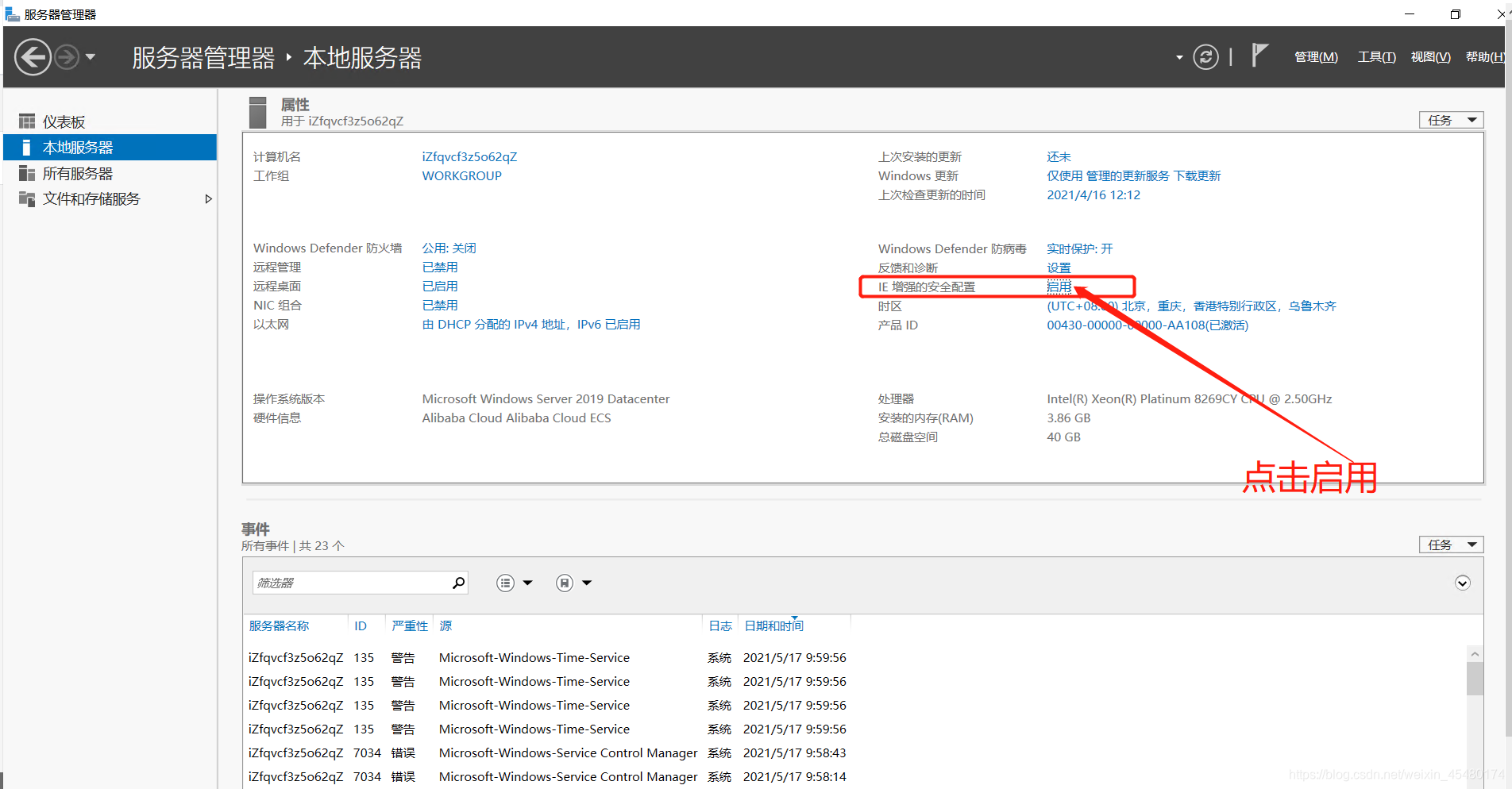Open the 任务 dropdown in 属性 section
1512x789 pixels.
coord(1451,120)
